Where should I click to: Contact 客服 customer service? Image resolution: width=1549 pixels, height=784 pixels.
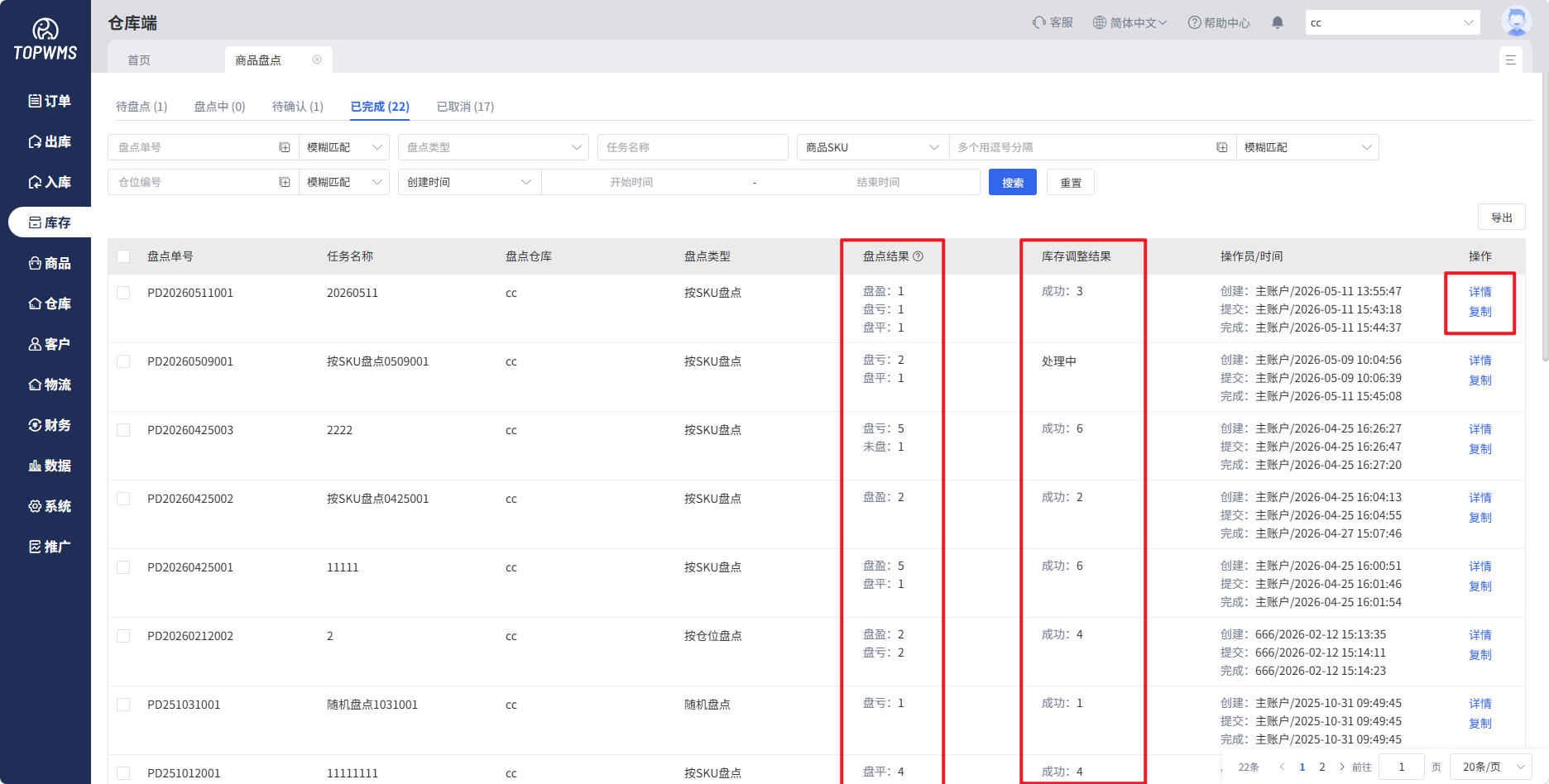coord(1053,22)
